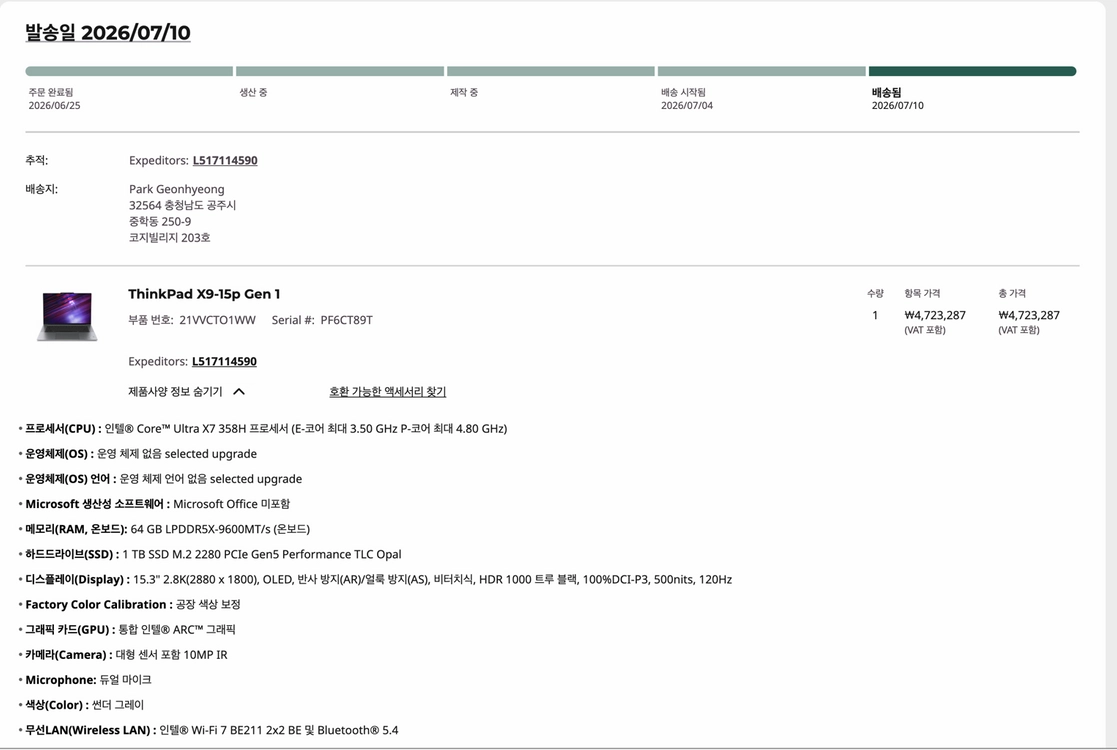Click the Microsoft Office 미포함 row

(154, 504)
